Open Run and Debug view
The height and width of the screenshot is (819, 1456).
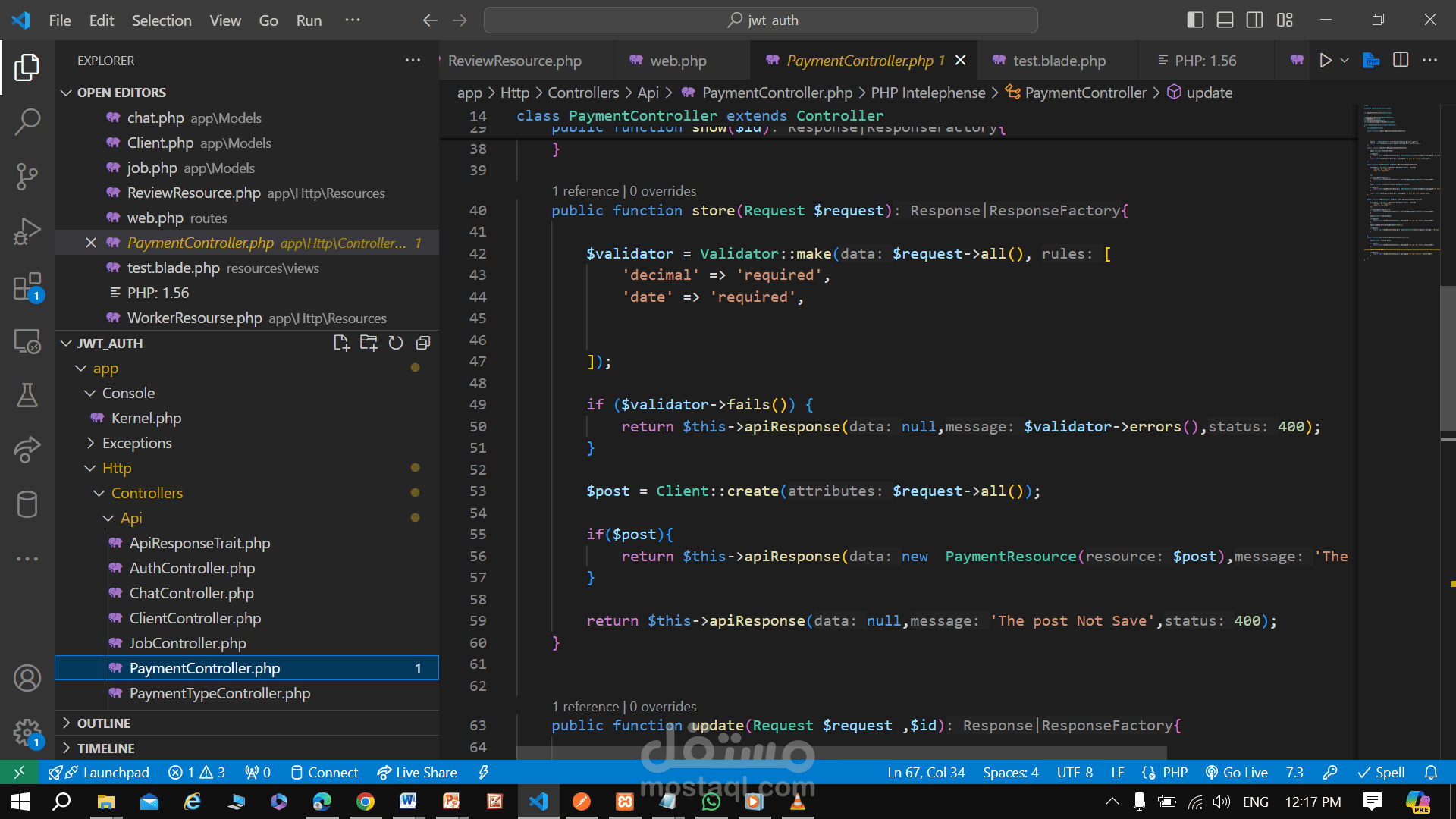click(x=27, y=231)
